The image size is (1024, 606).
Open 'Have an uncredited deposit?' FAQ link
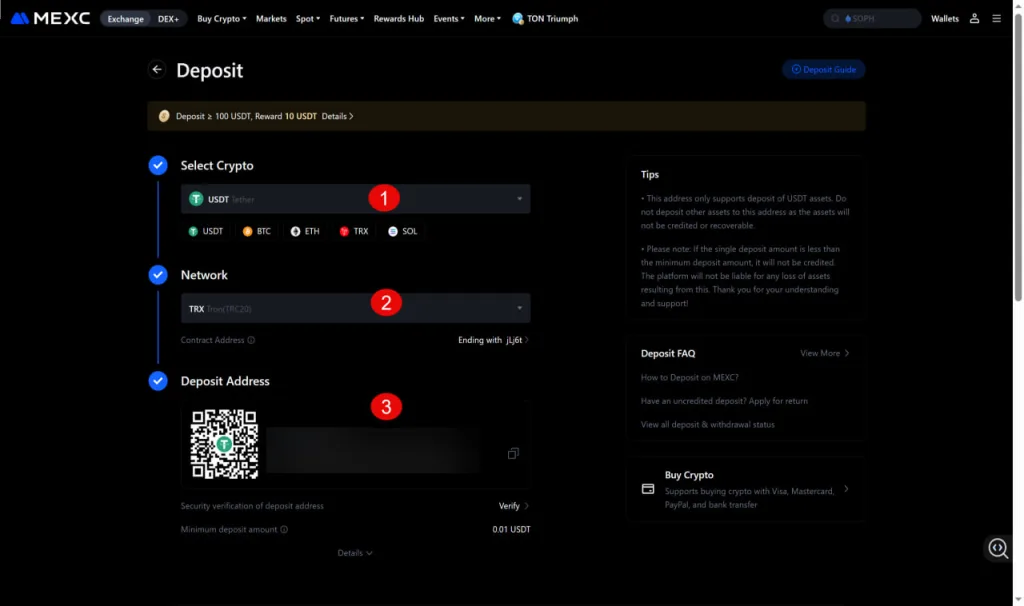724,401
